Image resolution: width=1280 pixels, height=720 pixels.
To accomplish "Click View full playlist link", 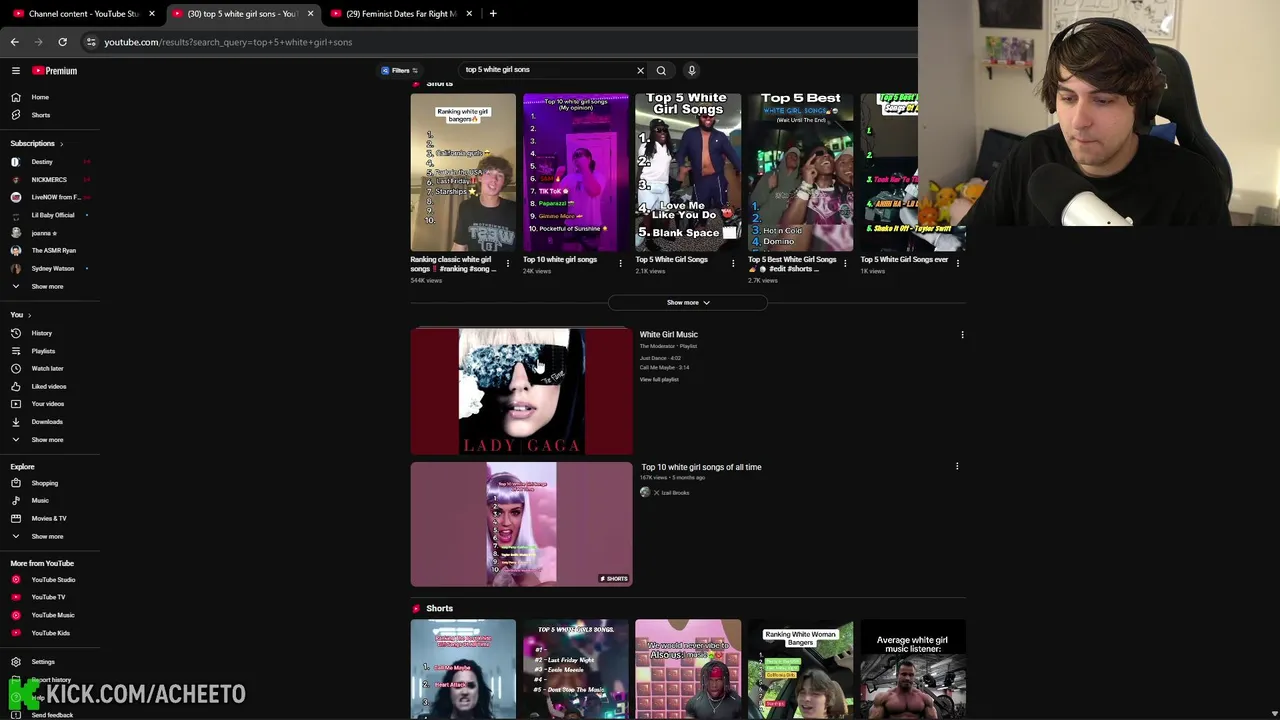I will pyautogui.click(x=659, y=380).
